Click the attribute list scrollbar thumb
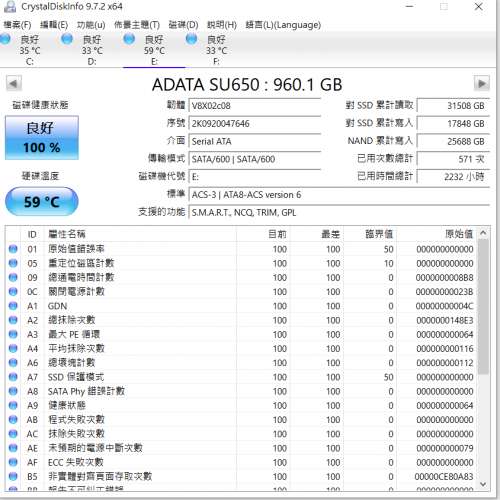 pos(483,307)
